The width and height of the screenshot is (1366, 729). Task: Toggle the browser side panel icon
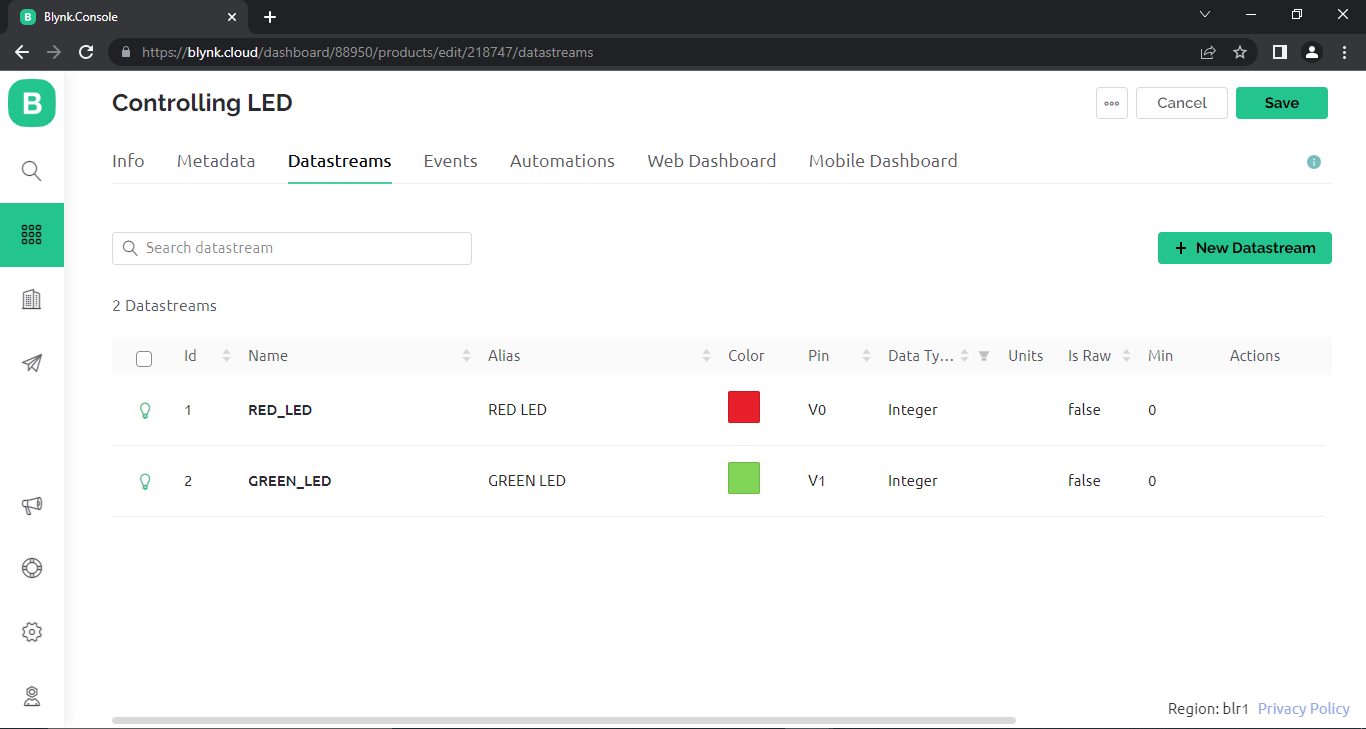pyautogui.click(x=1279, y=52)
